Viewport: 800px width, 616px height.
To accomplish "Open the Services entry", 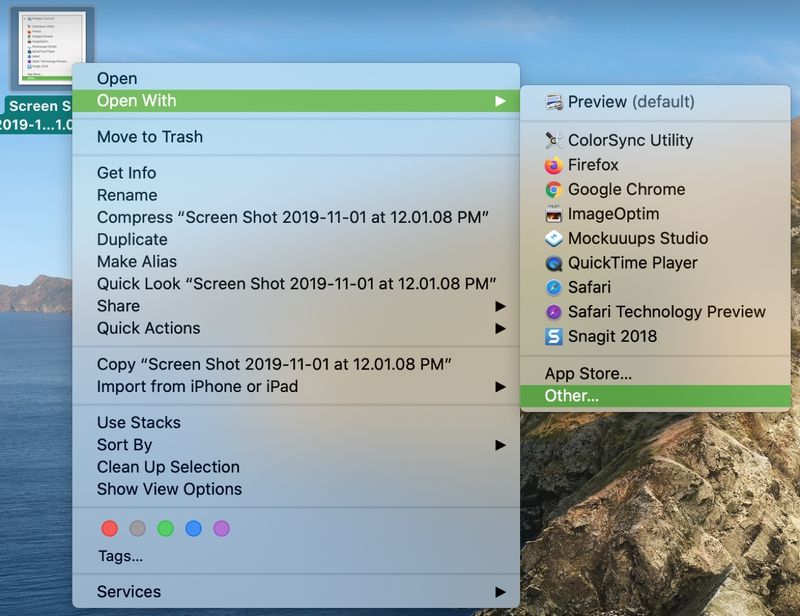I will coord(296,592).
